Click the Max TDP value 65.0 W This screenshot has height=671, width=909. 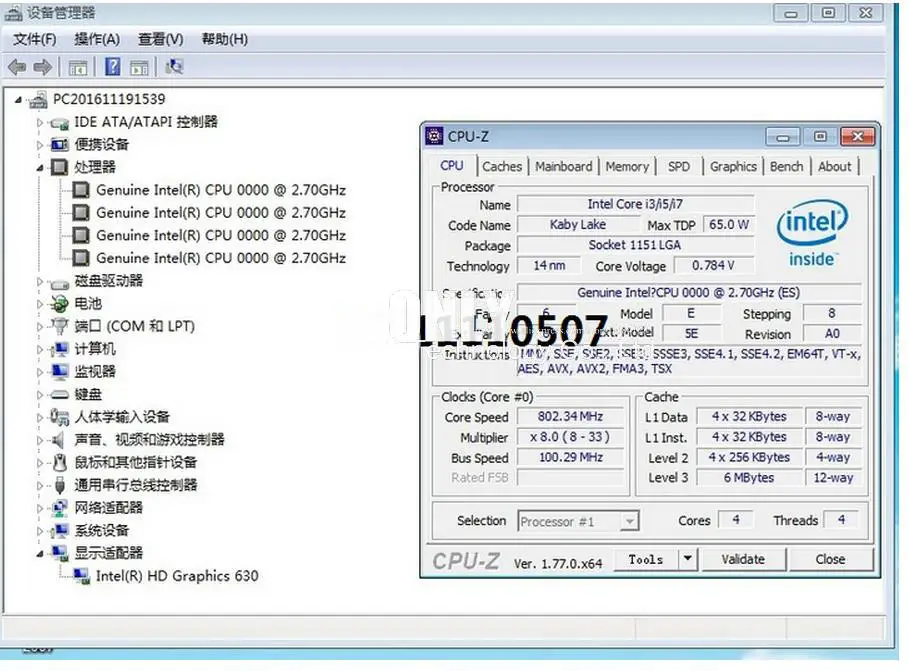pyautogui.click(x=729, y=224)
